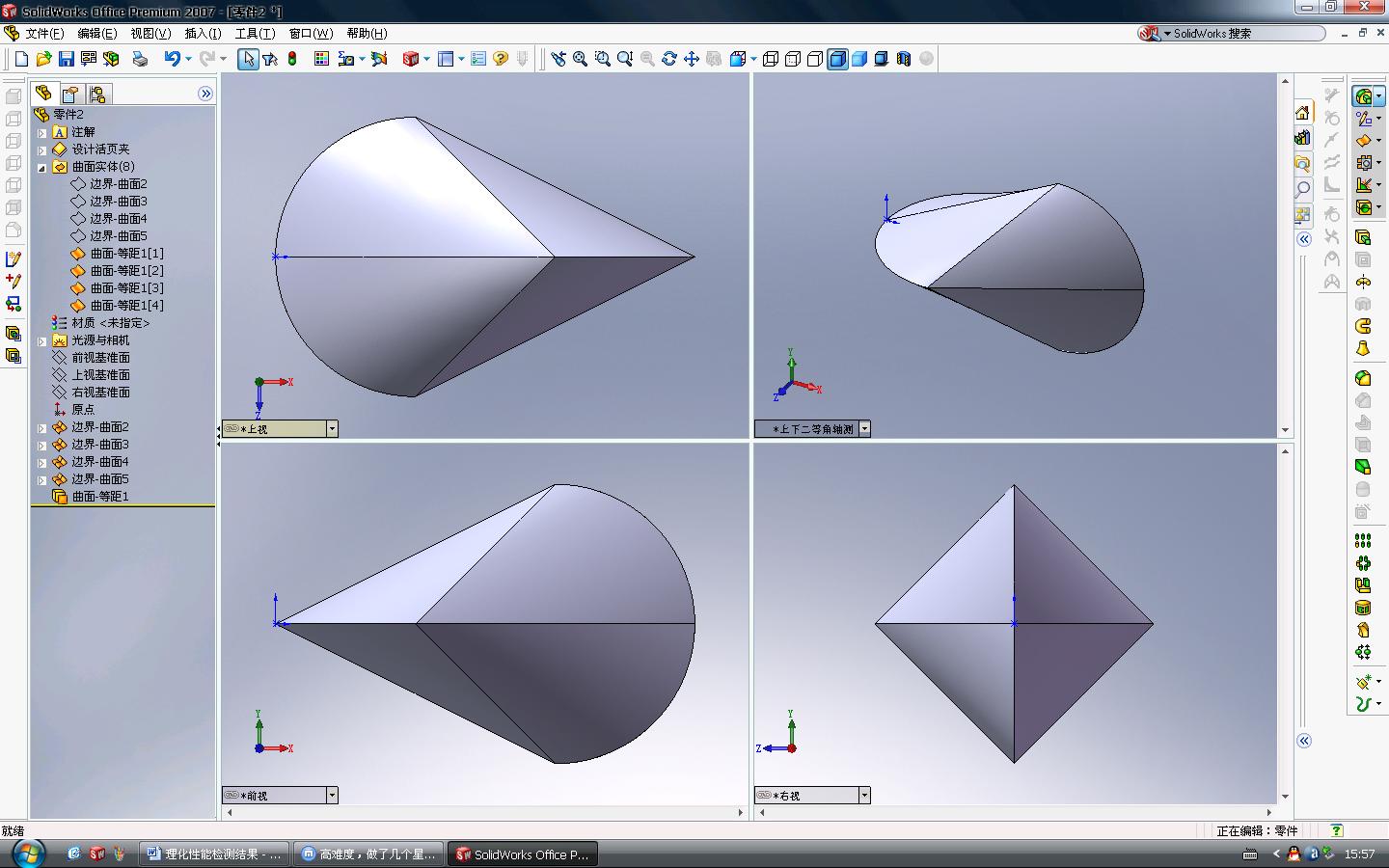Expand the 边界-曲面5 feature node
The image size is (1389, 868).
[42, 480]
